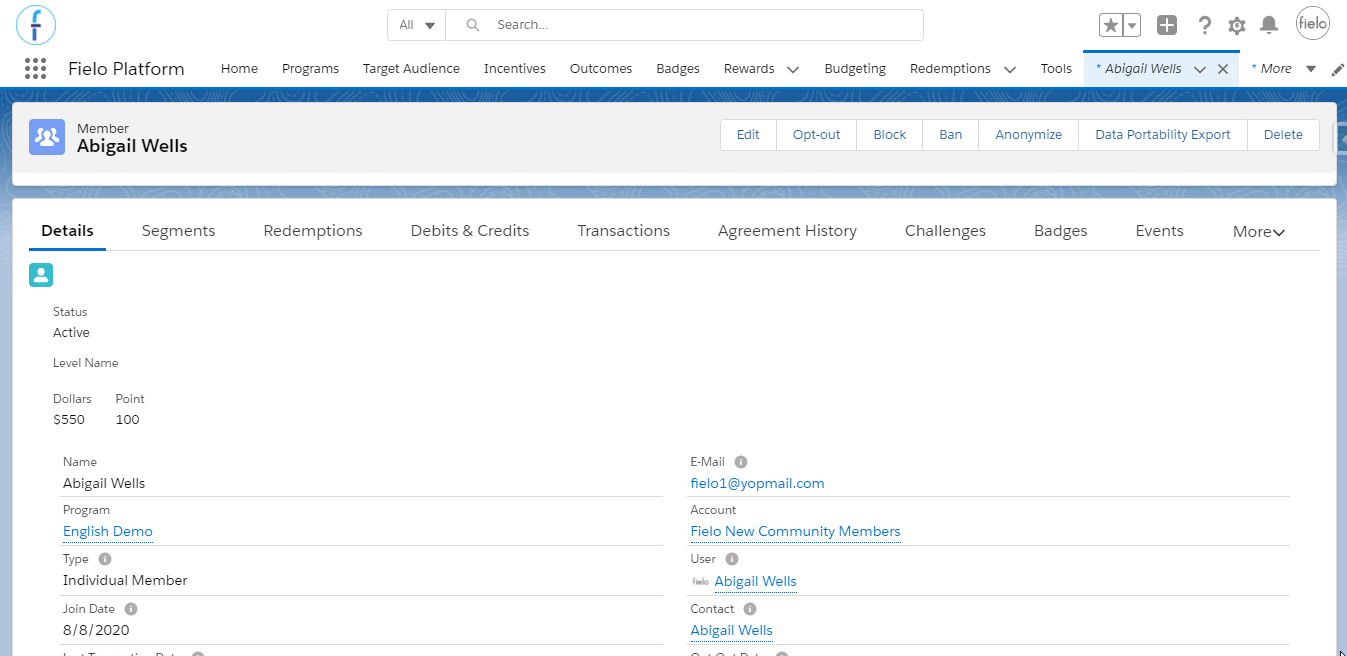Switch to the Events tab
Image resolution: width=1347 pixels, height=656 pixels.
(x=1159, y=231)
